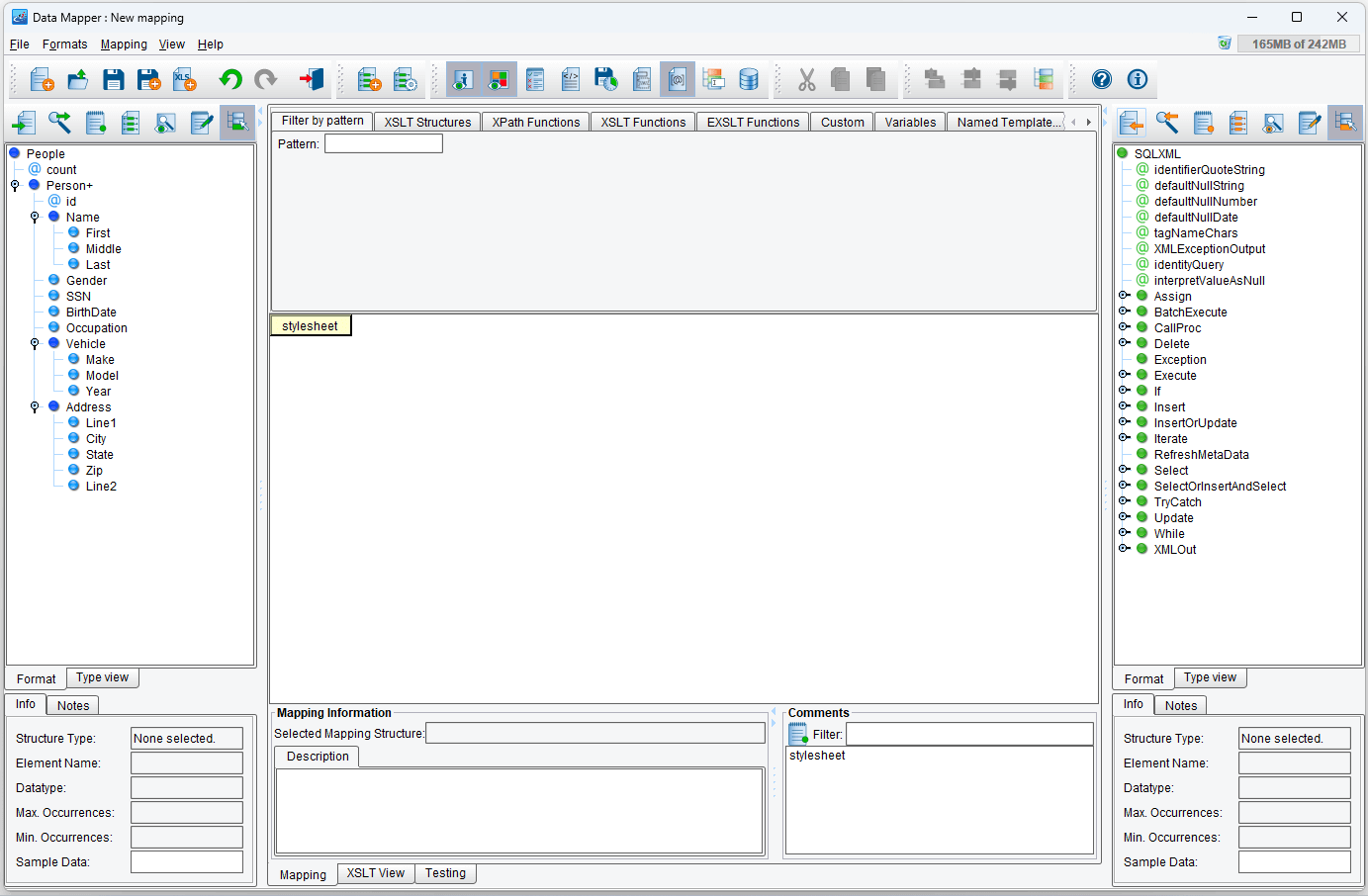This screenshot has width=1368, height=896.
Task: Open the Formats menu
Action: point(64,45)
